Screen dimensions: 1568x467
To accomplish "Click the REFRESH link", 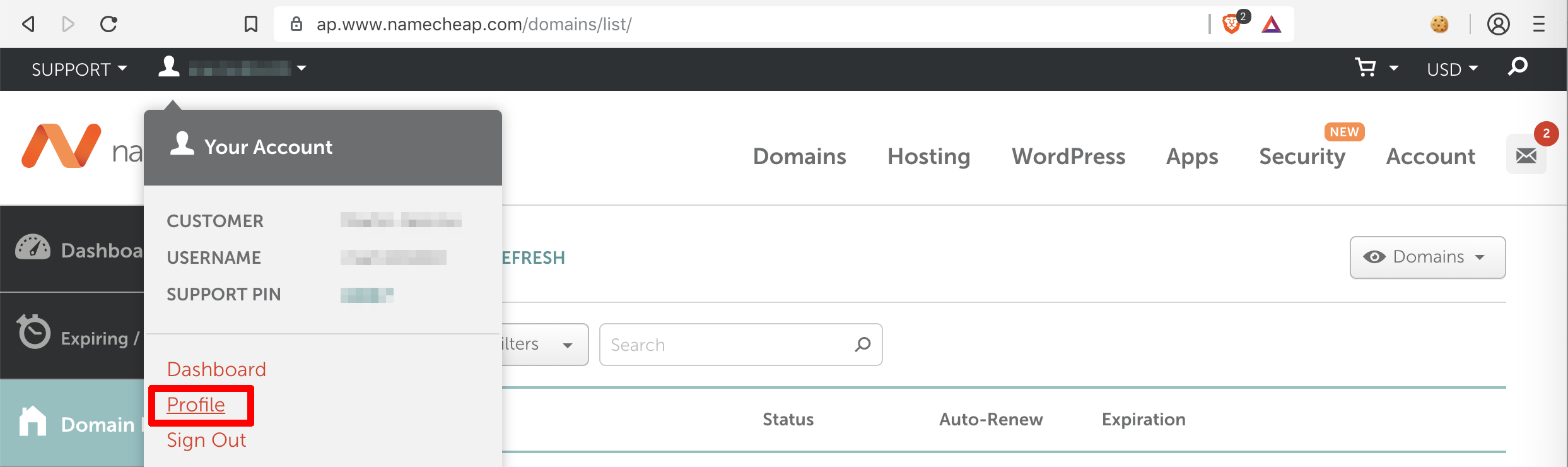I will (534, 257).
